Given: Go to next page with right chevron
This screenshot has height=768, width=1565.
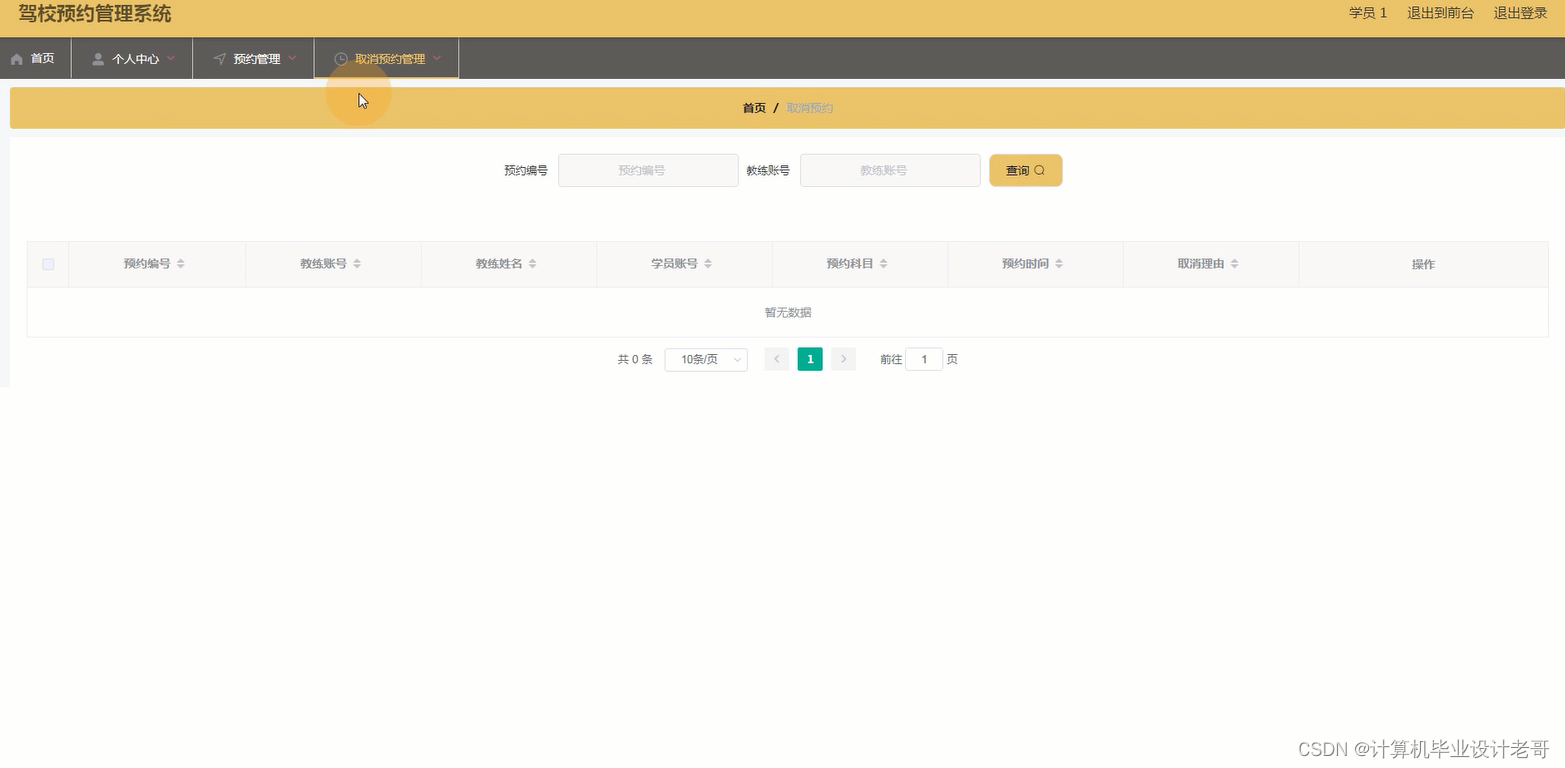Looking at the screenshot, I should (843, 358).
